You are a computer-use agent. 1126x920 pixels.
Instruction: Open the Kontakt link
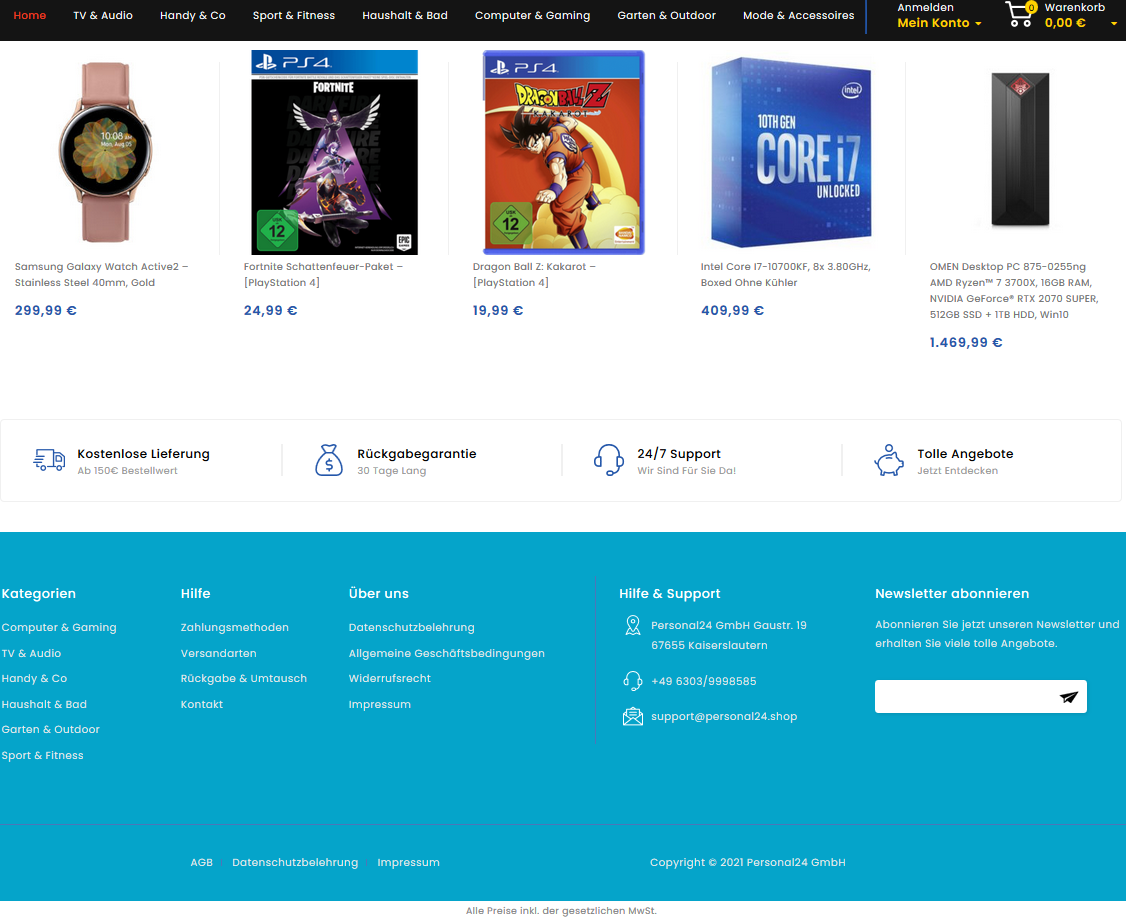click(x=202, y=704)
